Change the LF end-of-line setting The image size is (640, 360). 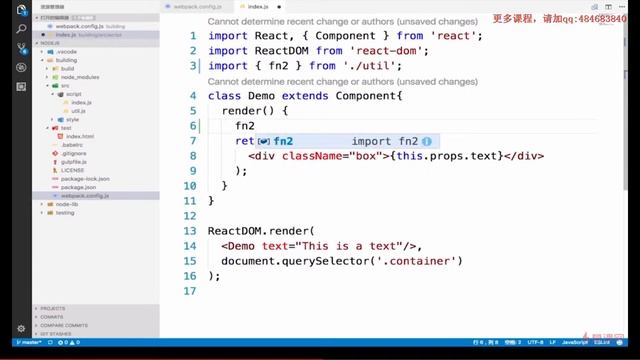tap(553, 342)
